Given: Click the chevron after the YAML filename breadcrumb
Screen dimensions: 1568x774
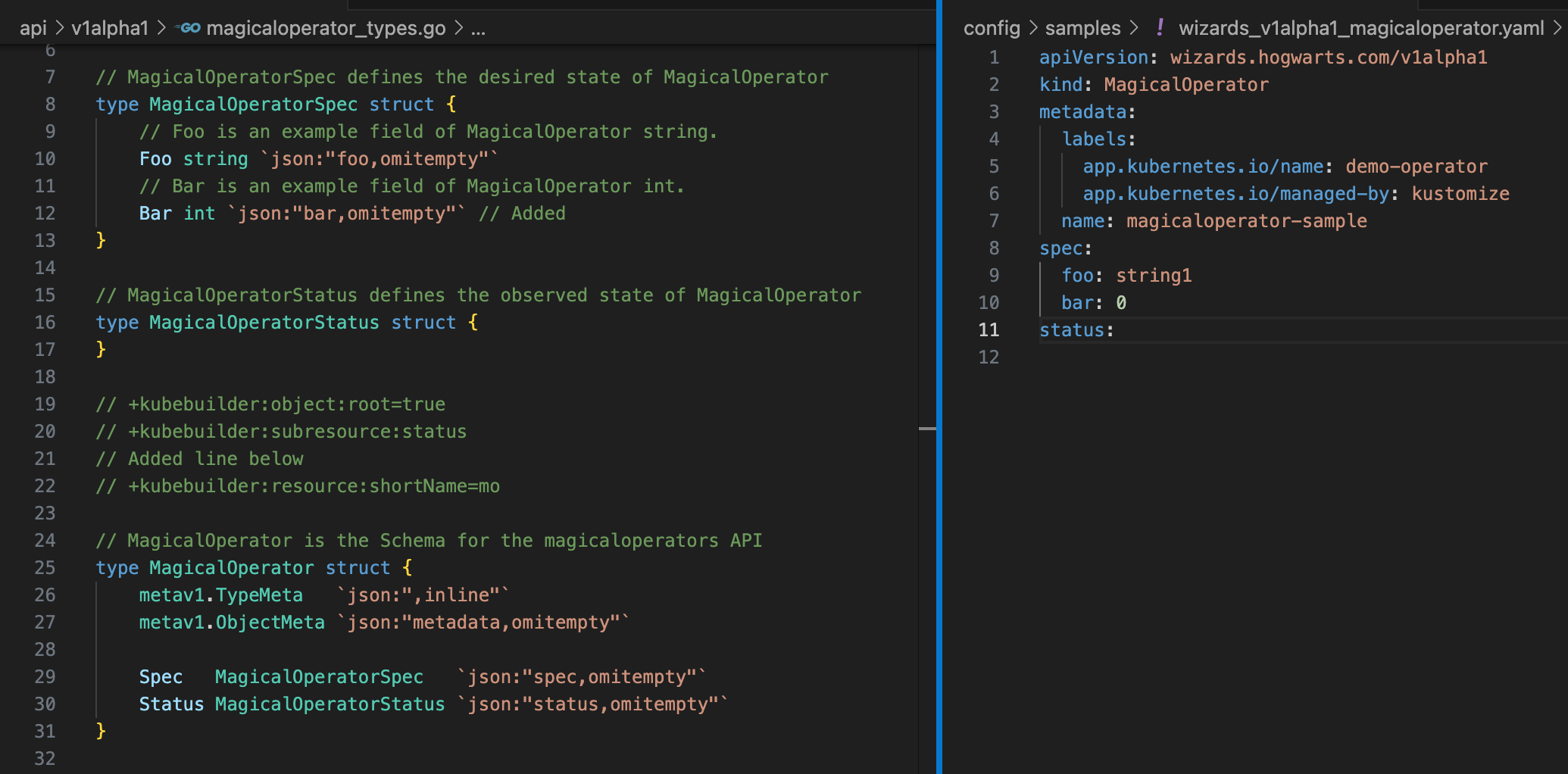Looking at the screenshot, I should (x=1557, y=29).
